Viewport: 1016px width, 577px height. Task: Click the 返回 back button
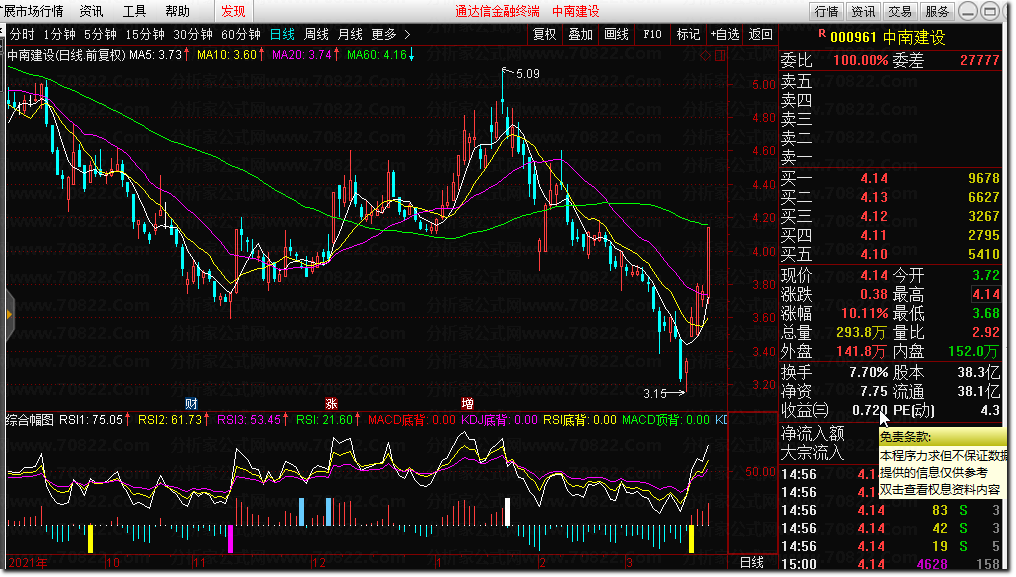(761, 34)
